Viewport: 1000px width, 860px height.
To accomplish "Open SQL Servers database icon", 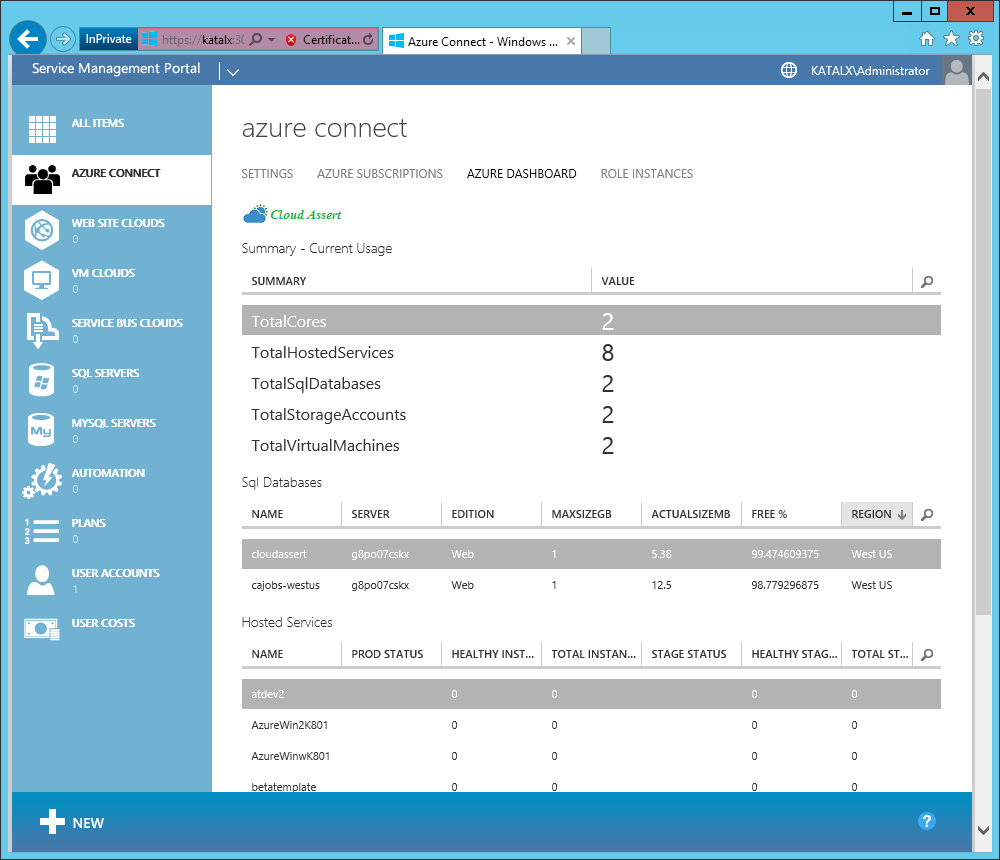I will (42, 380).
